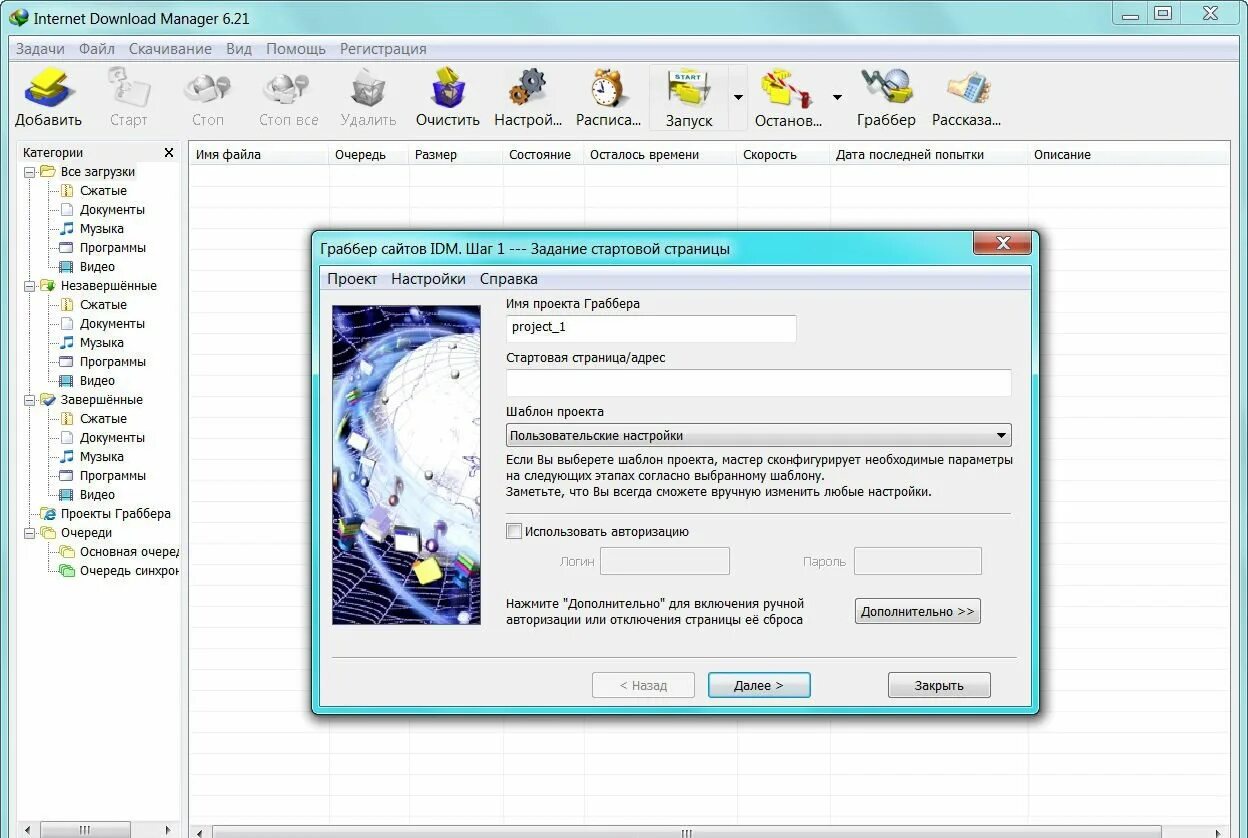The width and height of the screenshot is (1248, 838).
Task: Open the Задачи menu
Action: (40, 48)
